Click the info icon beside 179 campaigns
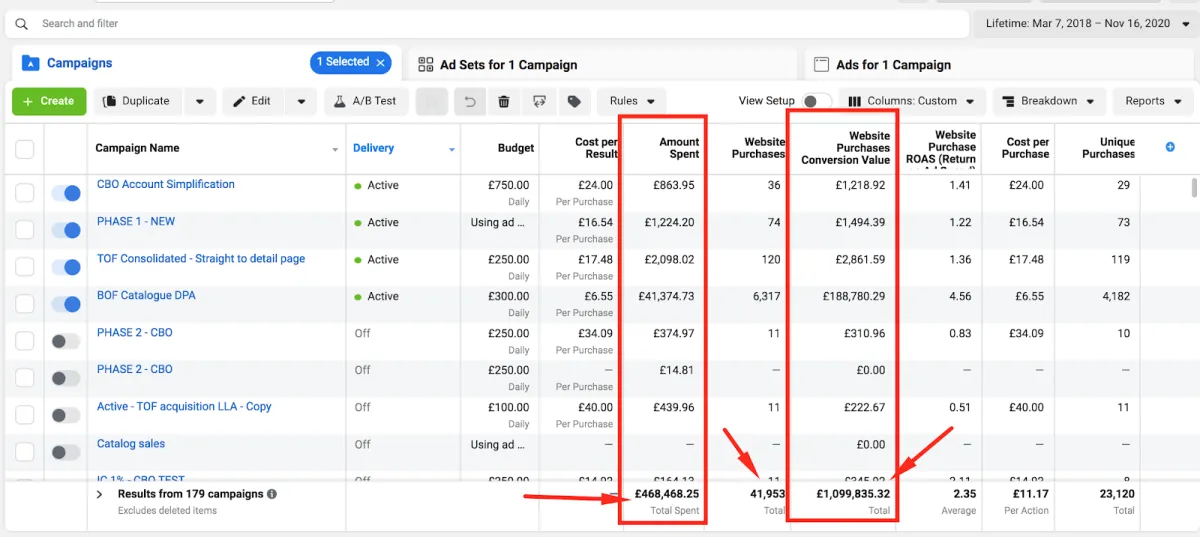 (x=272, y=494)
